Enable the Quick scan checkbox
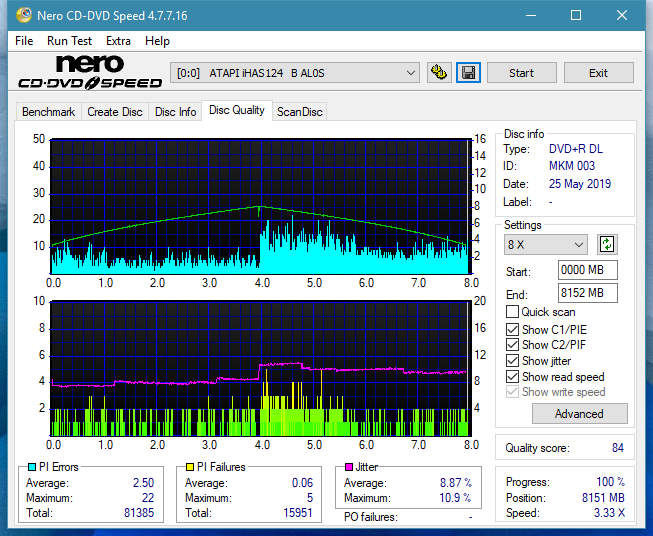653x536 pixels. click(512, 312)
